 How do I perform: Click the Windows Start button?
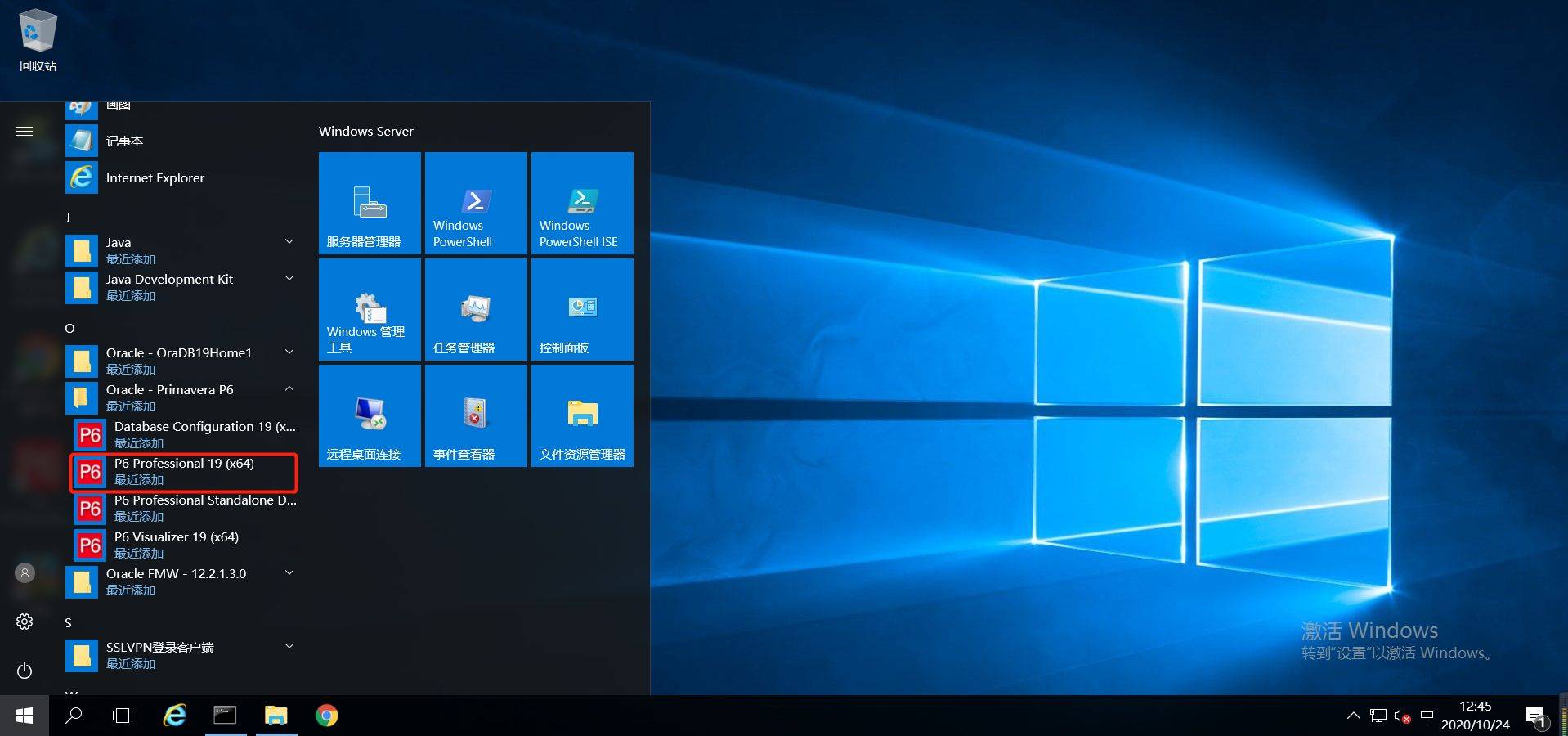25,716
